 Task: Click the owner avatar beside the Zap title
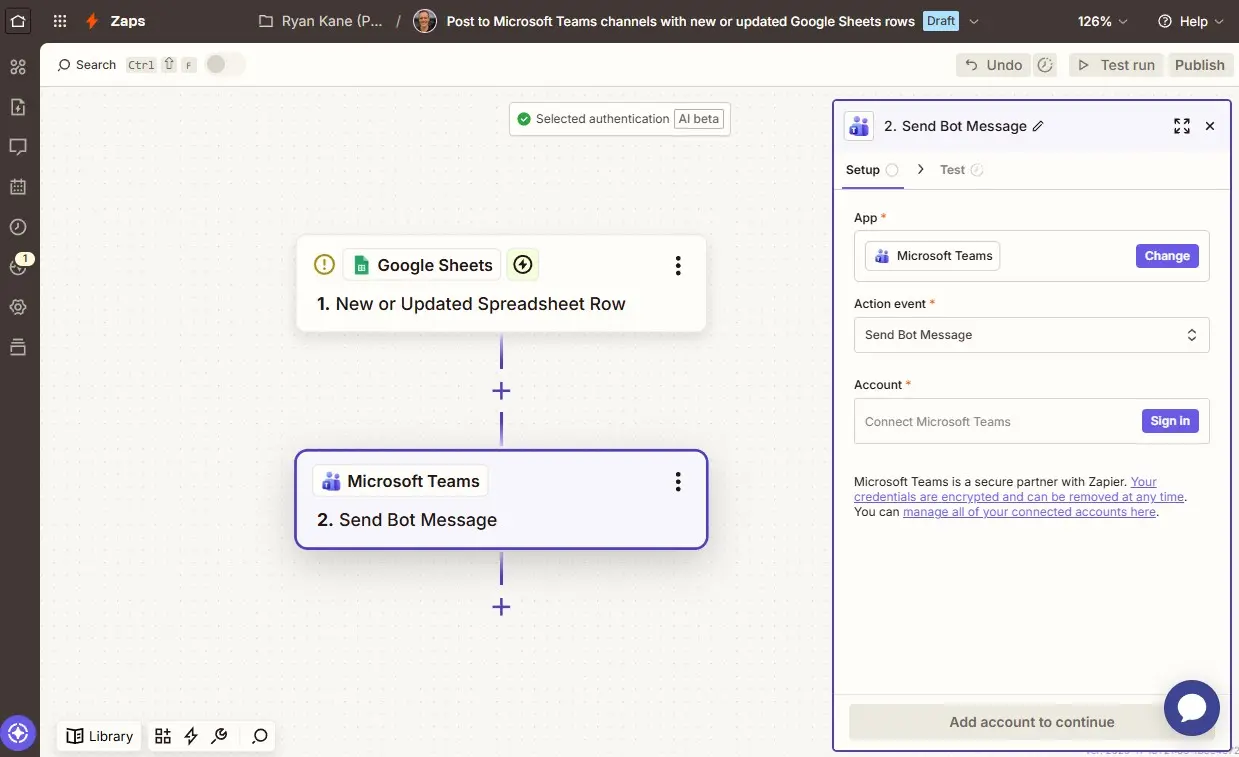tap(425, 21)
